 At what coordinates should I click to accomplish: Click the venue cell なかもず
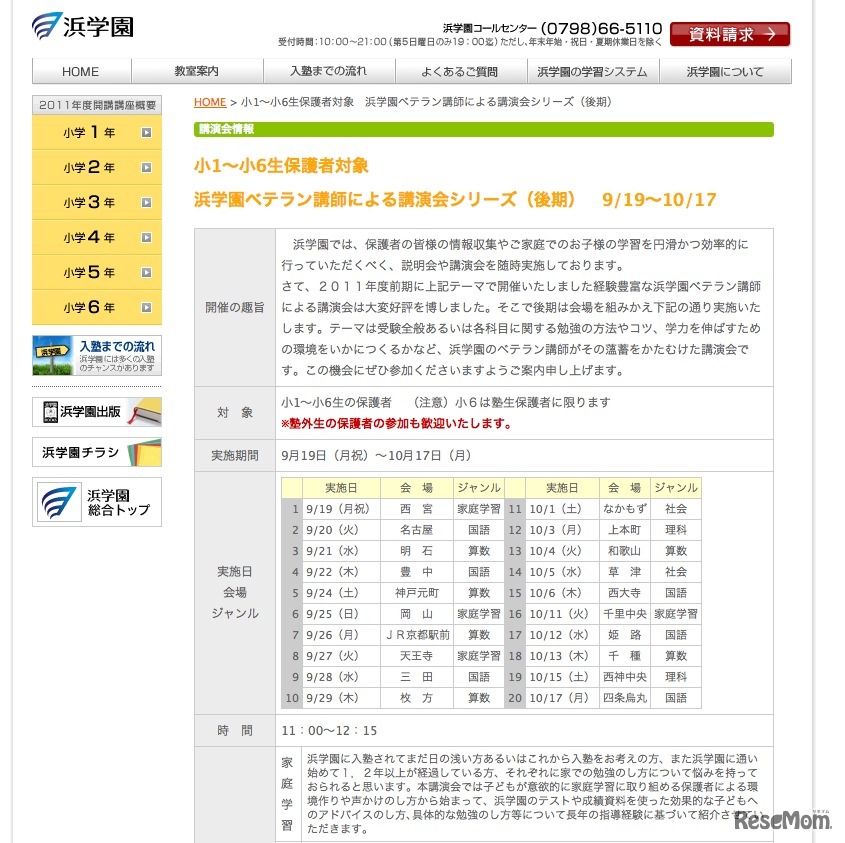point(625,509)
